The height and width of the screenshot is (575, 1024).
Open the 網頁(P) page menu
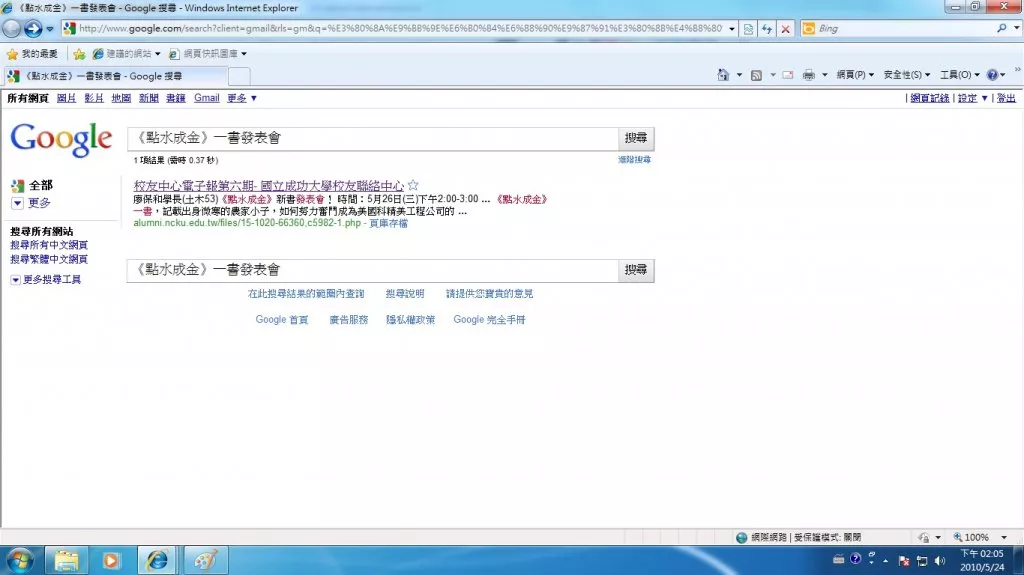[855, 75]
